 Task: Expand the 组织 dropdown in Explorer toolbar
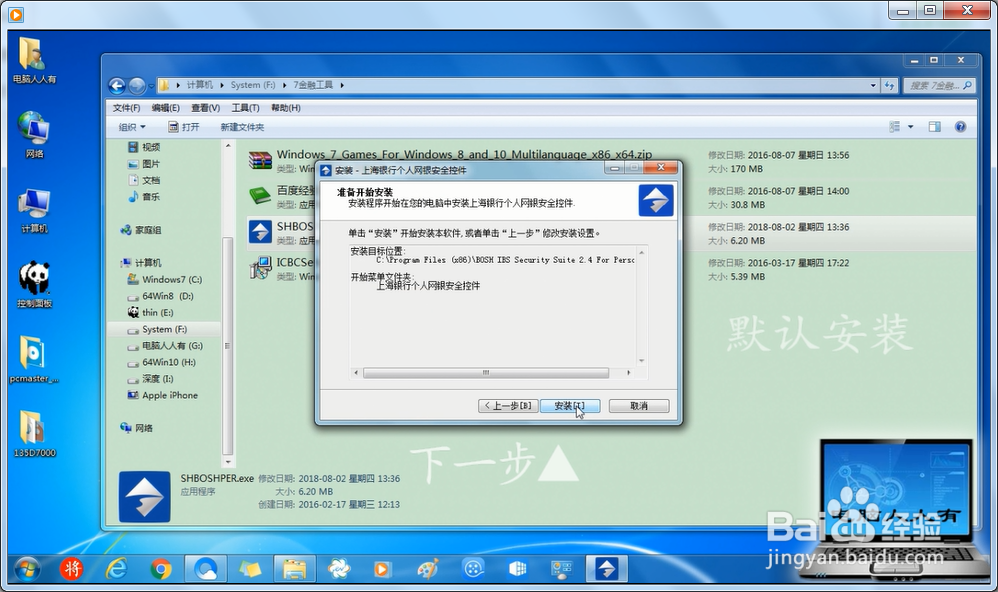click(132, 127)
